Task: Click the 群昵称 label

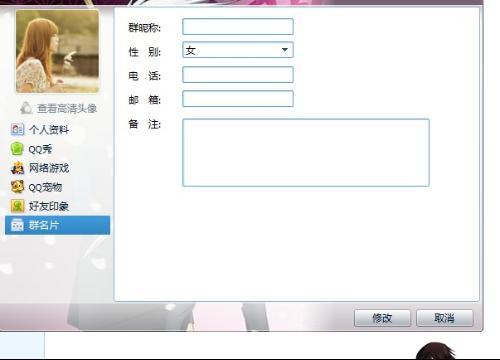Action: [144, 28]
